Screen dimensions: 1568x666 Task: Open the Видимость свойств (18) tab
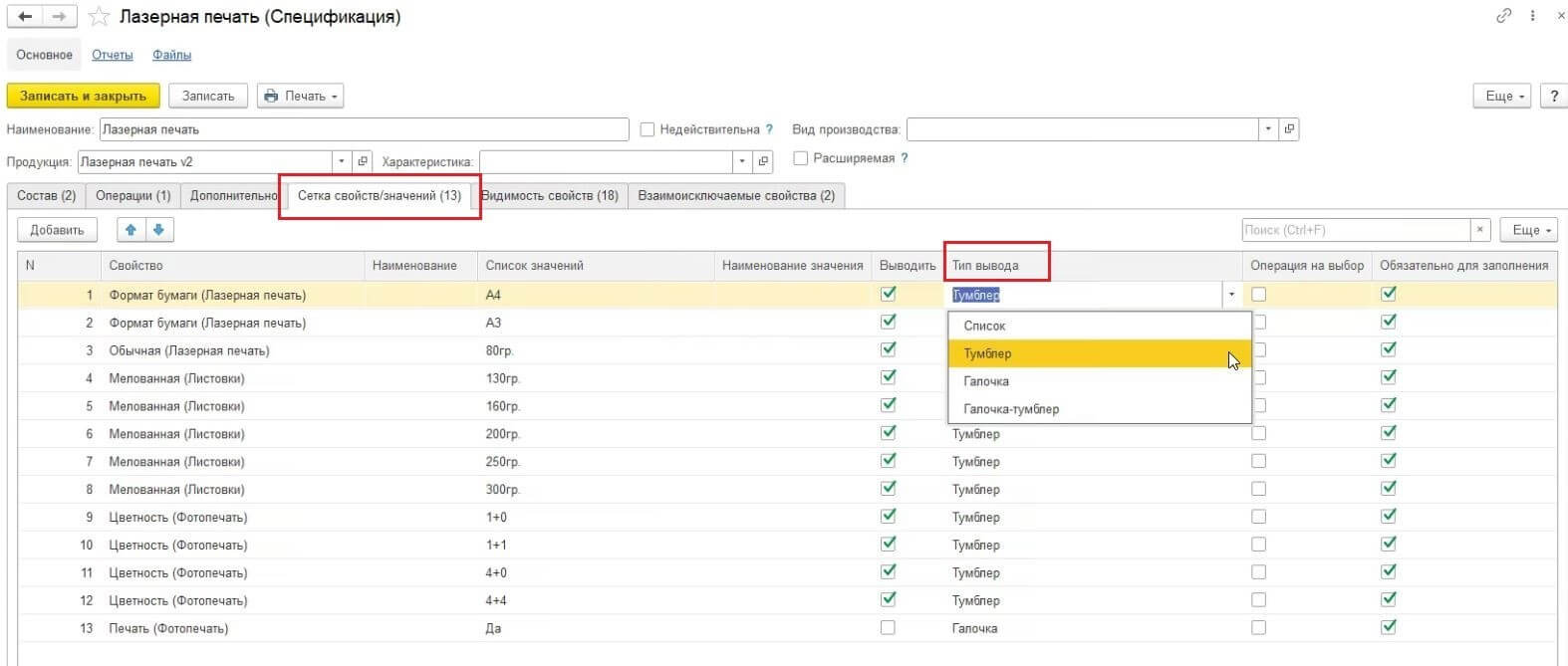tap(550, 195)
